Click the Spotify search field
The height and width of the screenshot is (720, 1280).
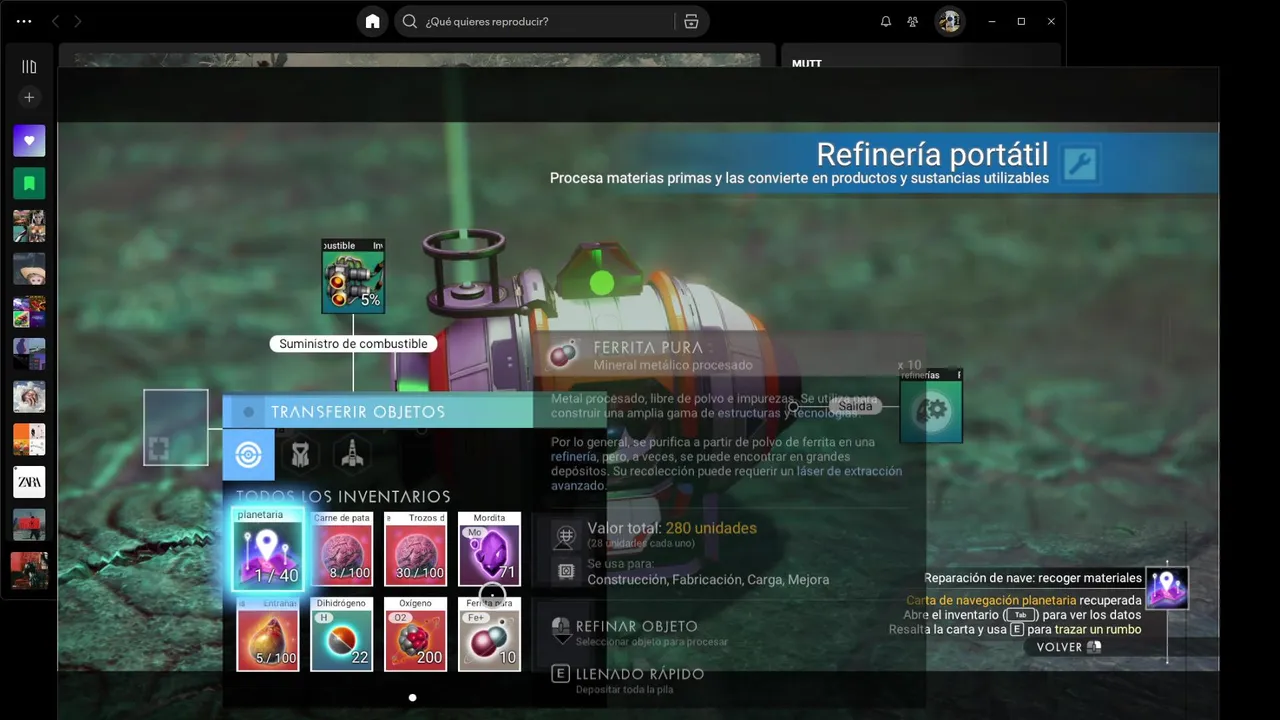[535, 21]
